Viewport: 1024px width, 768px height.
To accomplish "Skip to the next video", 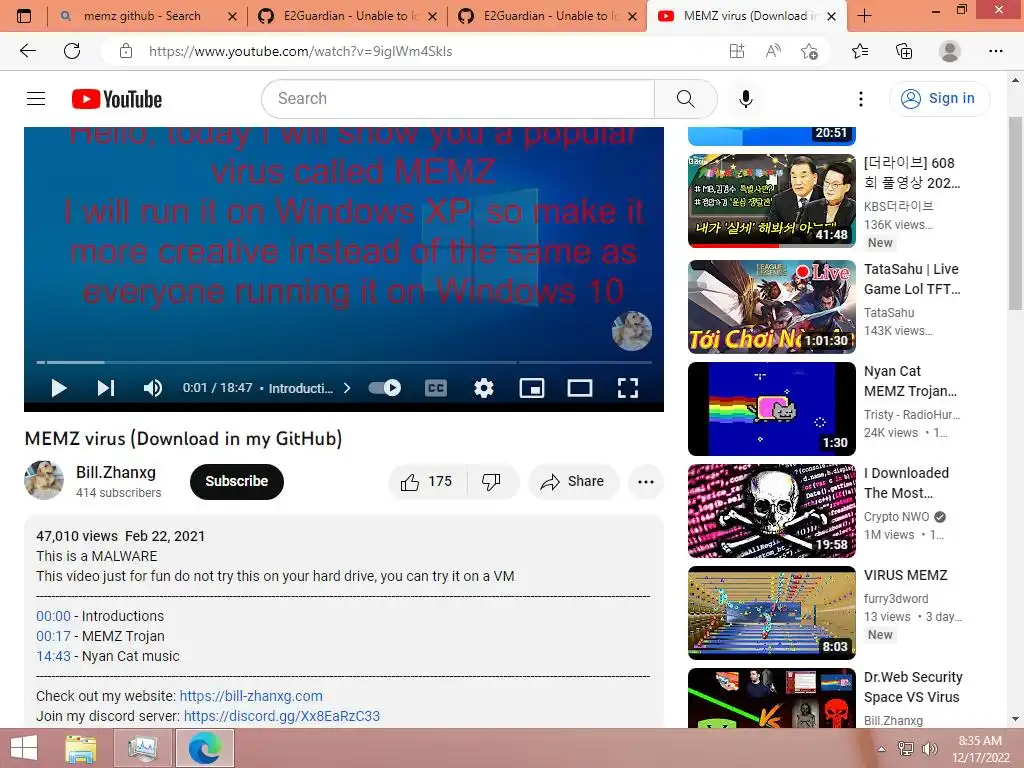I will (x=106, y=388).
